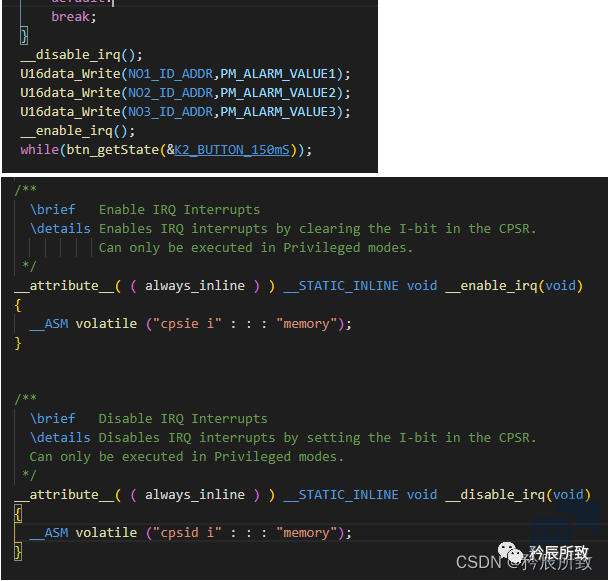
Task: Click the __disable_irq(void) function name definition
Action: tap(495, 495)
